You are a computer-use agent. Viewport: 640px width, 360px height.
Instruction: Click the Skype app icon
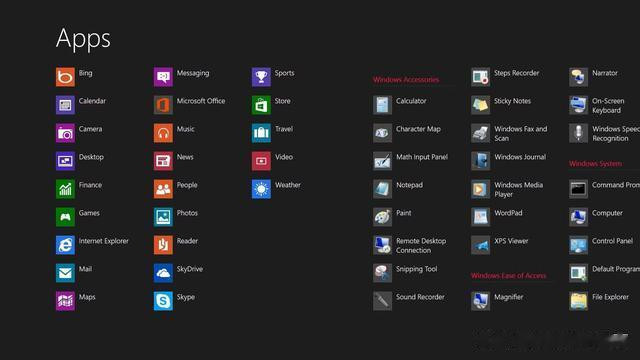pos(163,301)
